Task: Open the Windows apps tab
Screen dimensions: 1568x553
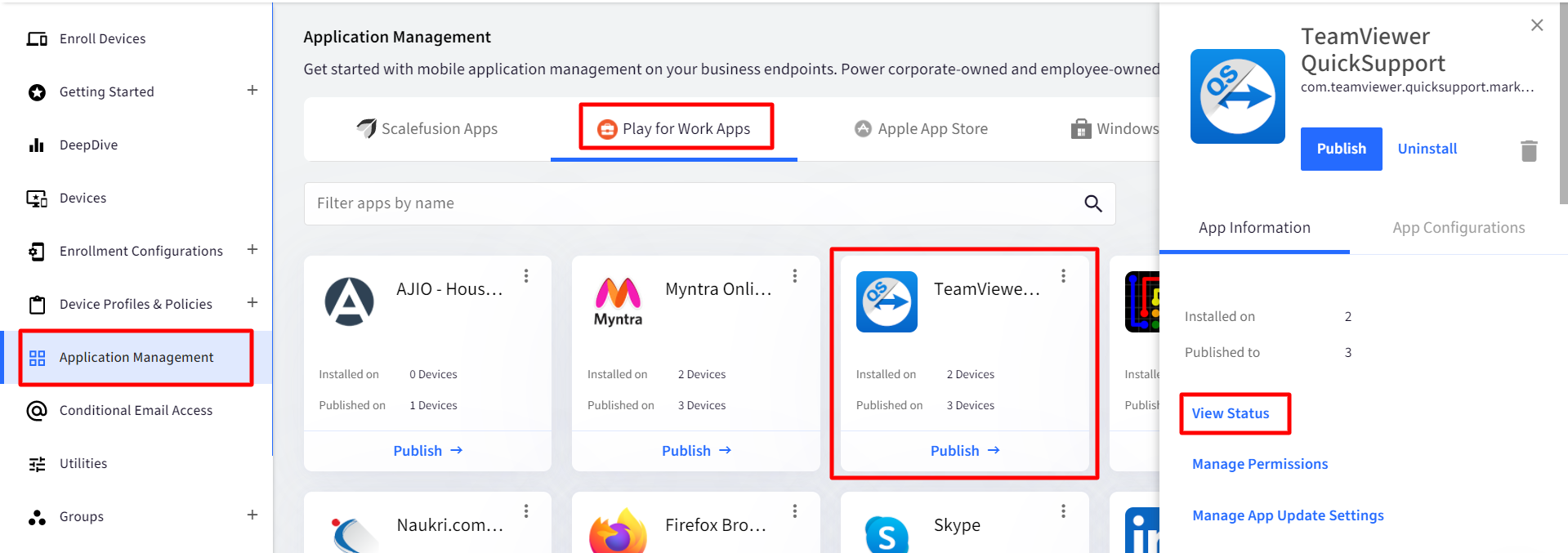Action: coord(1115,129)
